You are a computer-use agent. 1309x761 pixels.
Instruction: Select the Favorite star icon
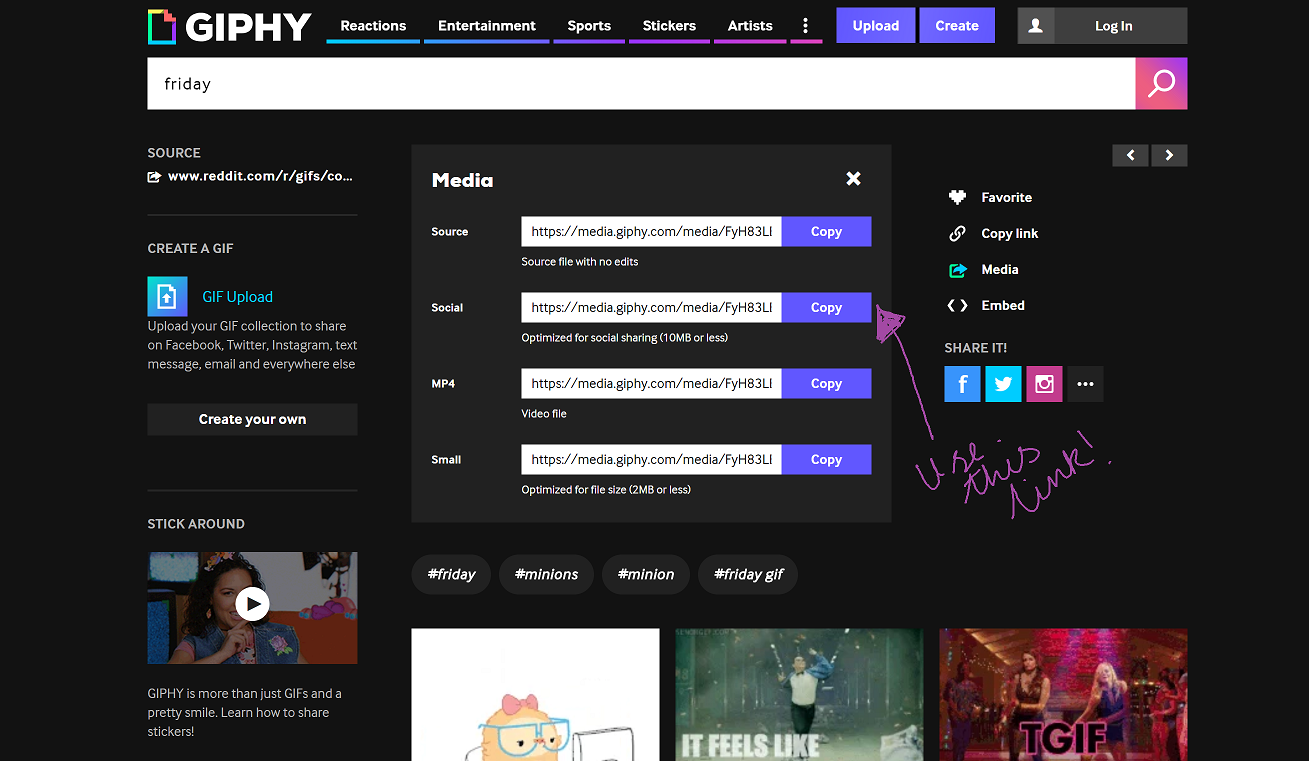[957, 197]
